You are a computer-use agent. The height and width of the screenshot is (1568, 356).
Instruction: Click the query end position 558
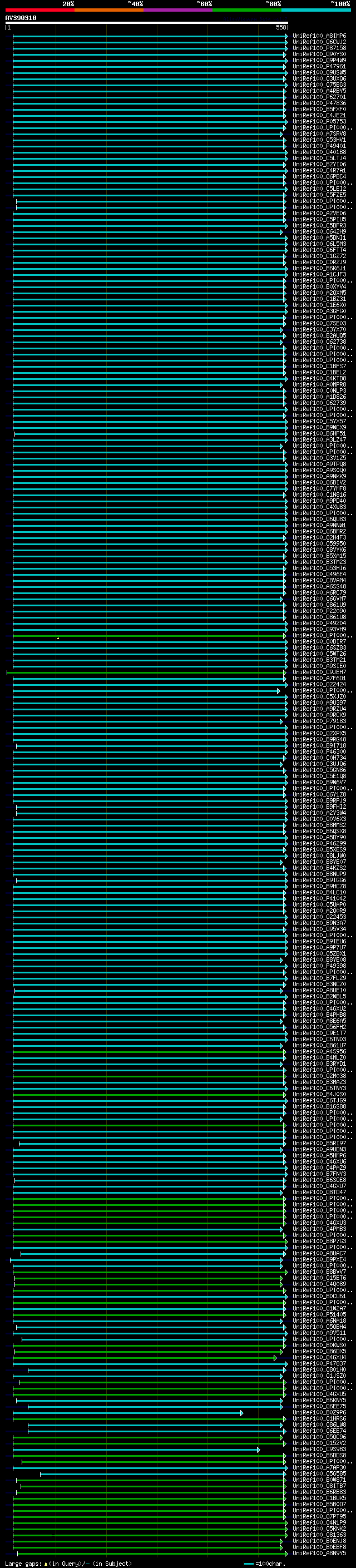click(x=280, y=27)
